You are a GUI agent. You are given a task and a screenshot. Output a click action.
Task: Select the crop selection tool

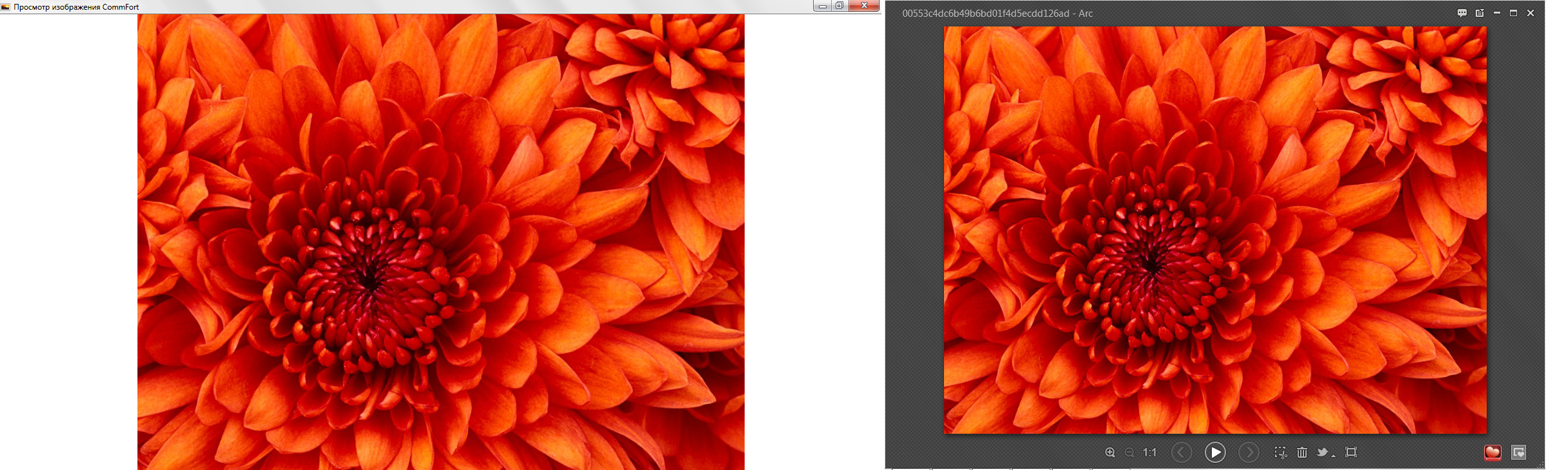(x=1281, y=453)
